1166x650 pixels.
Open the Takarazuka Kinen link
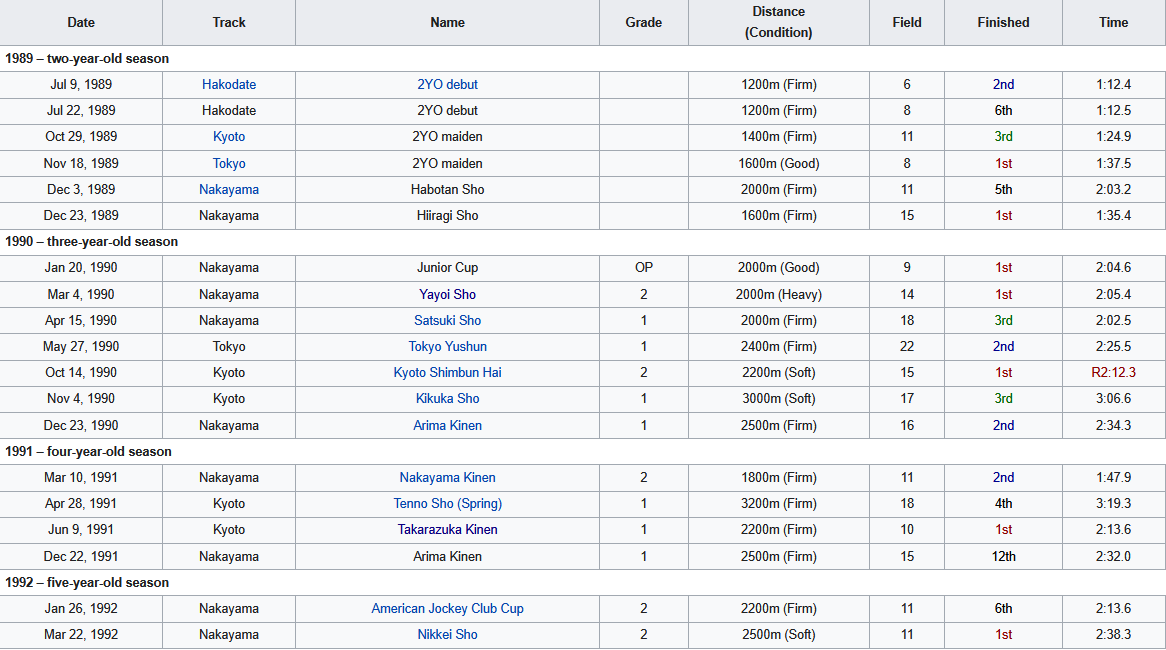447,530
